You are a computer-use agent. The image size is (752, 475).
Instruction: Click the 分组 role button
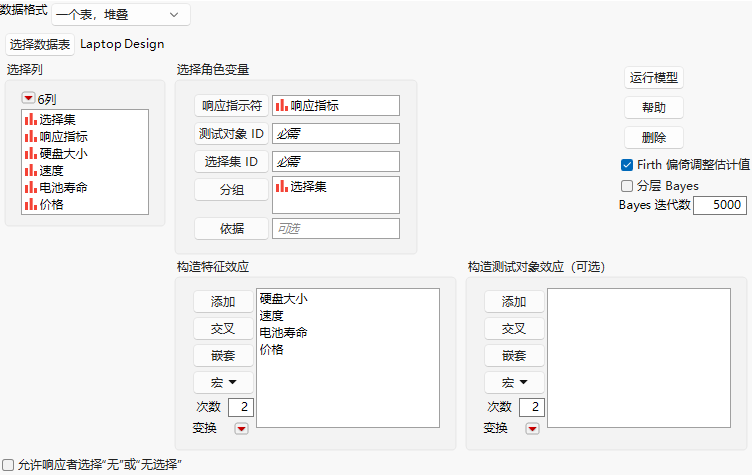pyautogui.click(x=232, y=190)
